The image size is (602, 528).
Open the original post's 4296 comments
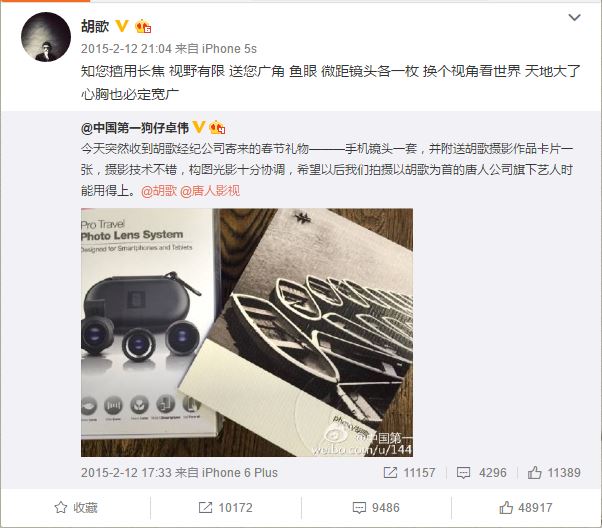pos(481,472)
